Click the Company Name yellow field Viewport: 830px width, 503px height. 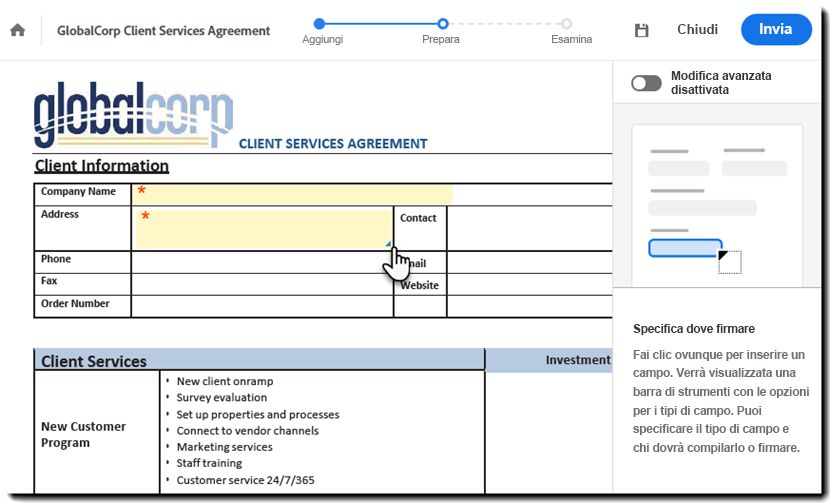pyautogui.click(x=293, y=194)
